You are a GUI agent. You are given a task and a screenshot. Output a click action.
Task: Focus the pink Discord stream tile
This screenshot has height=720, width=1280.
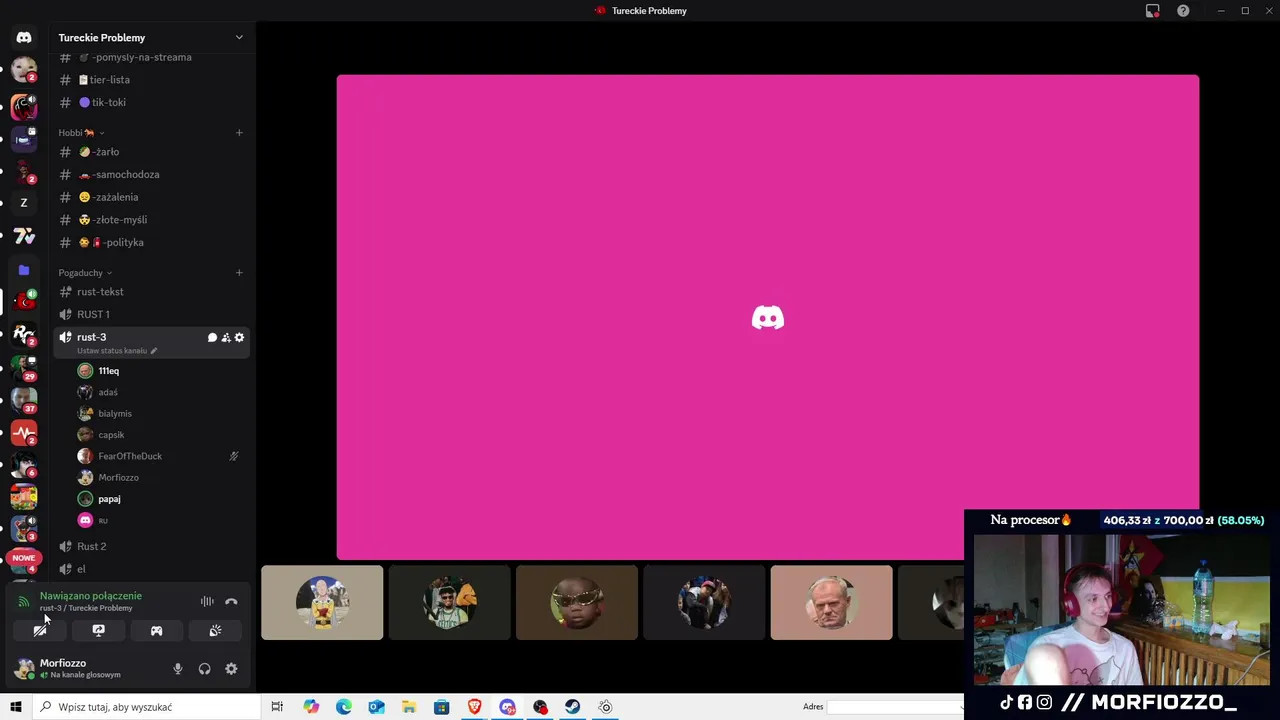tap(768, 317)
